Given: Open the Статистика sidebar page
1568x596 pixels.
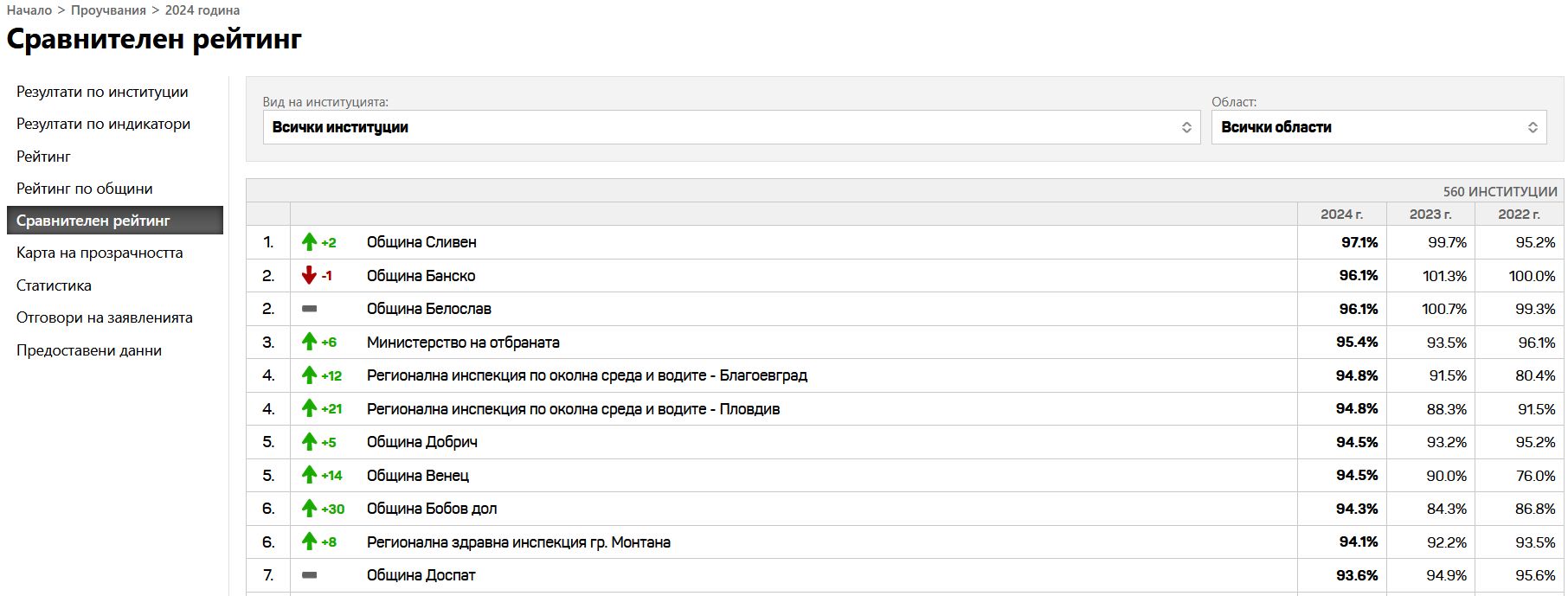Looking at the screenshot, I should (54, 285).
